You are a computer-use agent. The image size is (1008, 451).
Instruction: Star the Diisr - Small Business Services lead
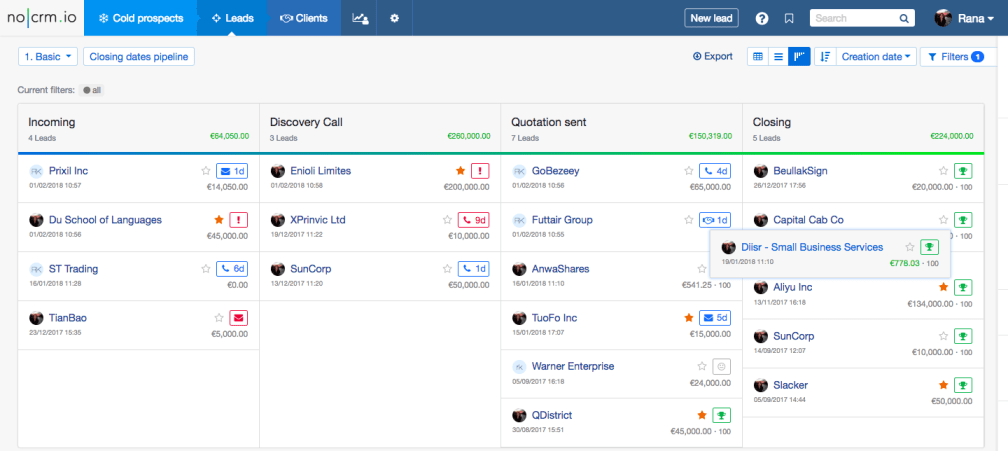click(910, 247)
